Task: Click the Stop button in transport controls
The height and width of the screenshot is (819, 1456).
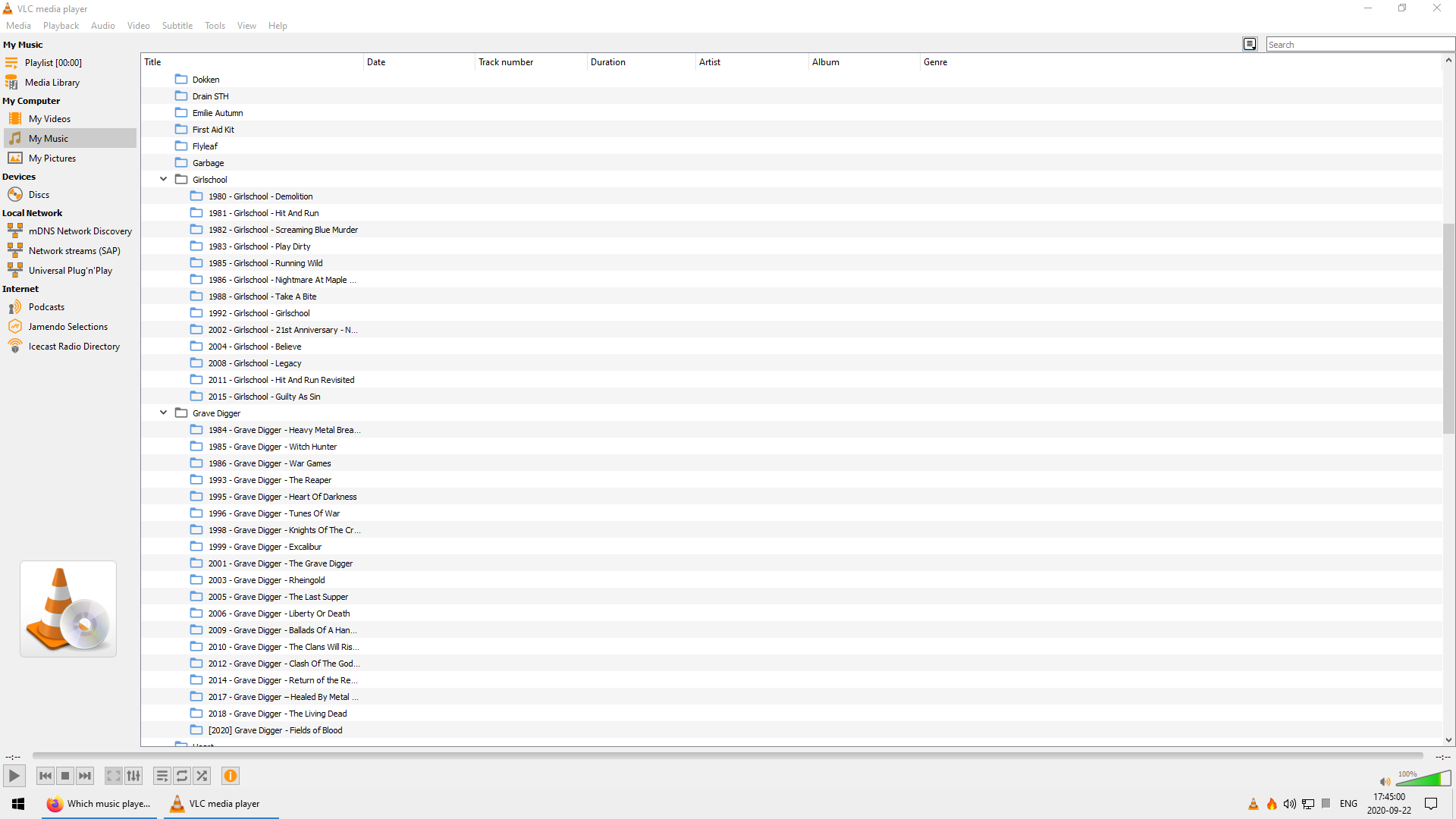Action: coord(65,775)
